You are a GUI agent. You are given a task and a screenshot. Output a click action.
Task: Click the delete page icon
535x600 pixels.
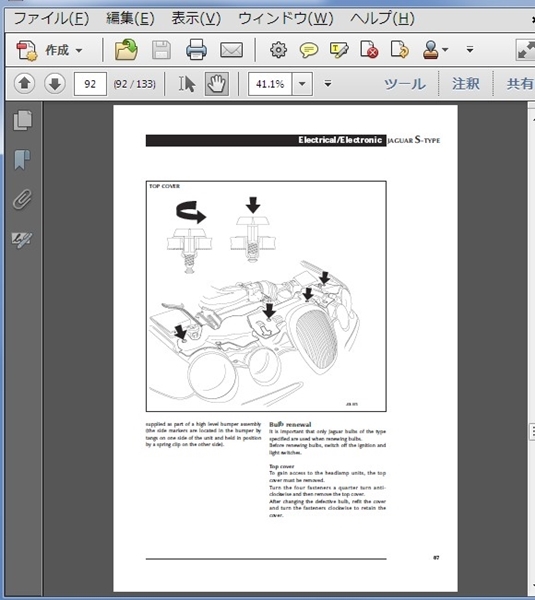click(x=369, y=50)
